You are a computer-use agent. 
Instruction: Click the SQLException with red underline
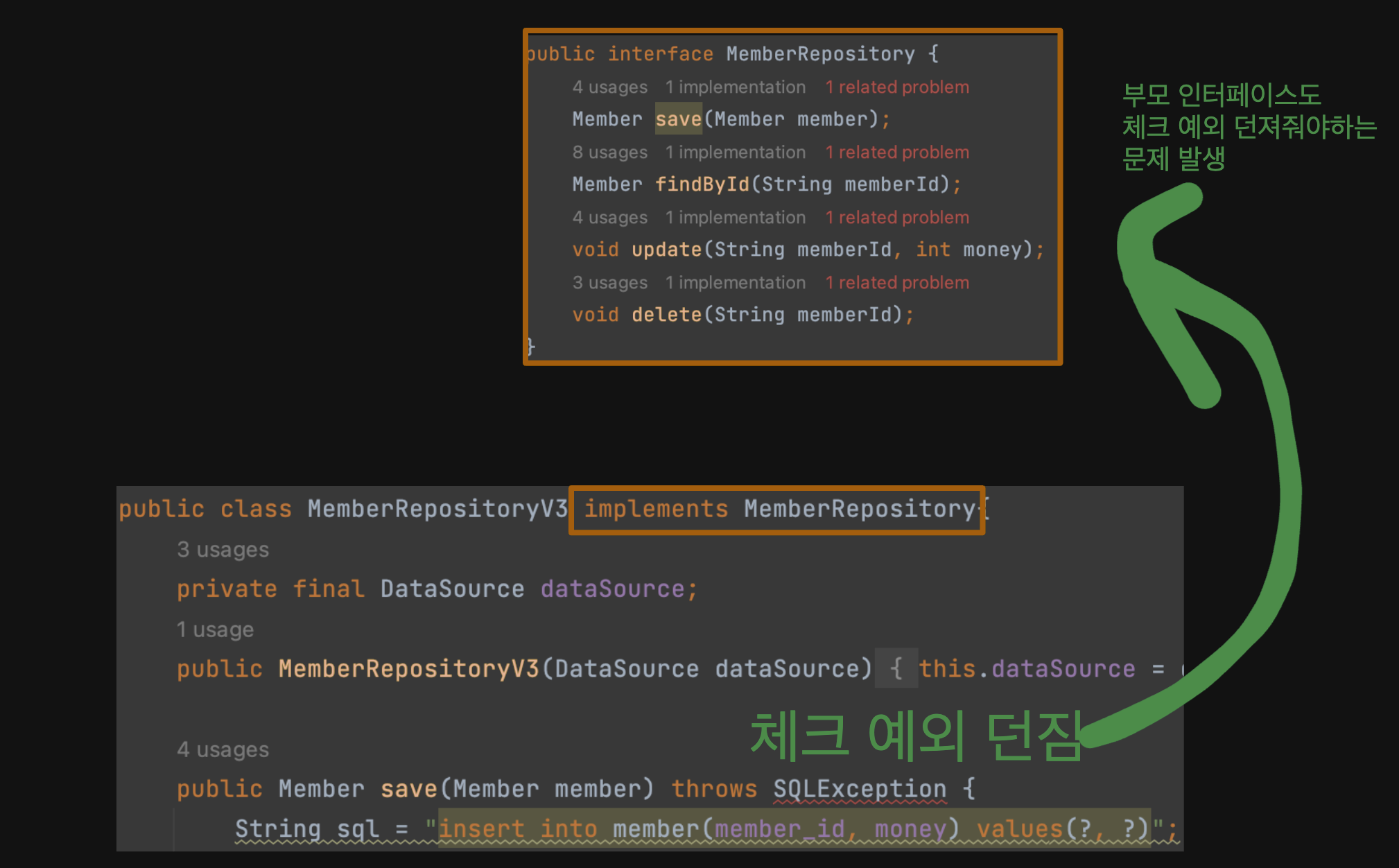(860, 789)
